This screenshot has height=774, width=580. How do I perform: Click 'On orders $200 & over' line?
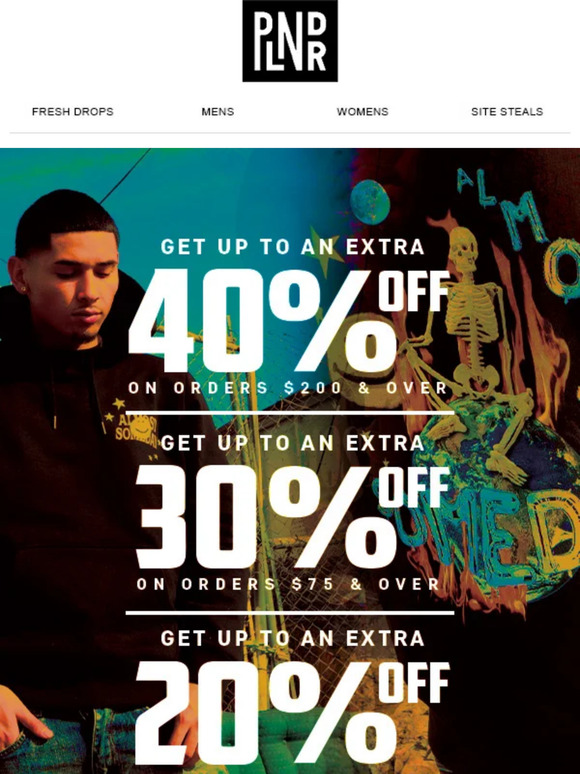[288, 388]
